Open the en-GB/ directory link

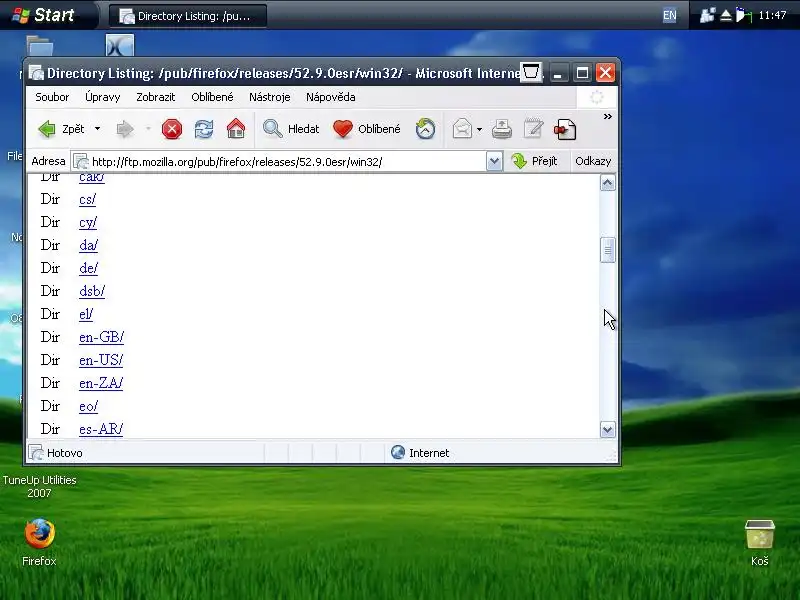coord(102,337)
